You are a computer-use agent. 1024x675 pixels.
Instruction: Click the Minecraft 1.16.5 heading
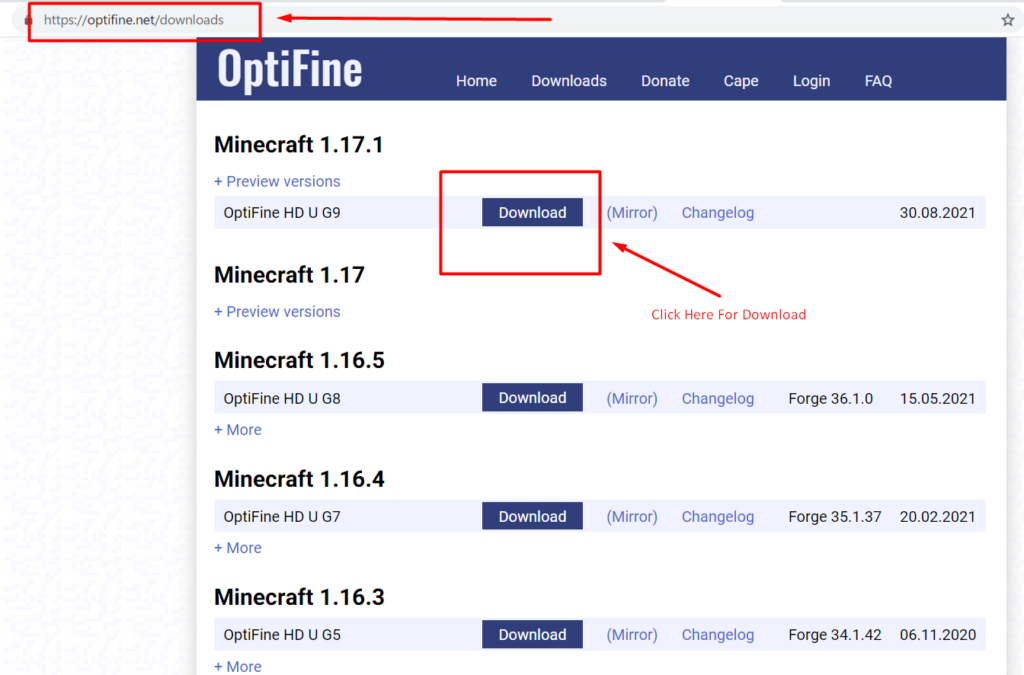[x=299, y=360]
